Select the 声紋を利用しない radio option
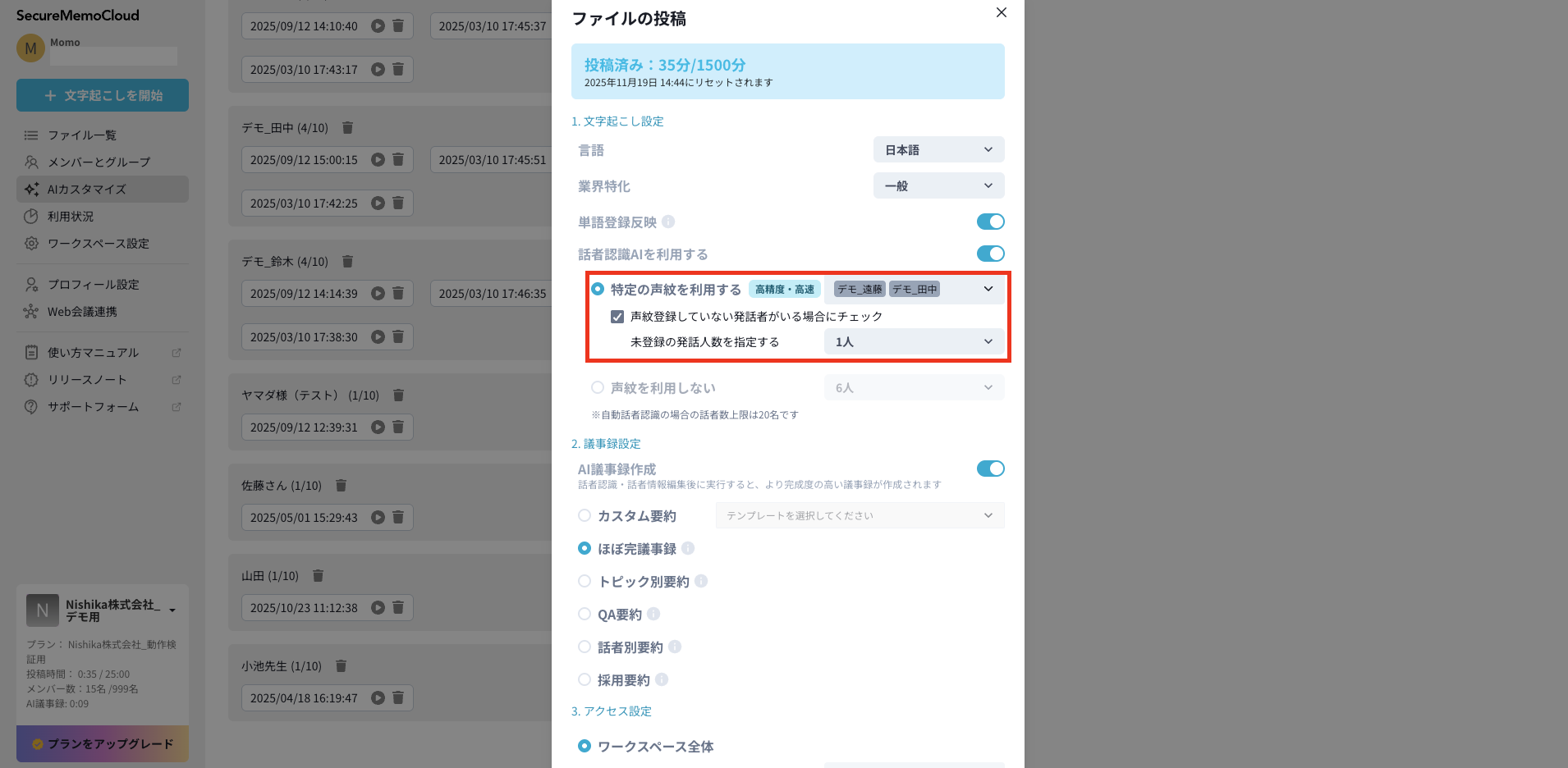The image size is (1568, 768). pos(598,388)
